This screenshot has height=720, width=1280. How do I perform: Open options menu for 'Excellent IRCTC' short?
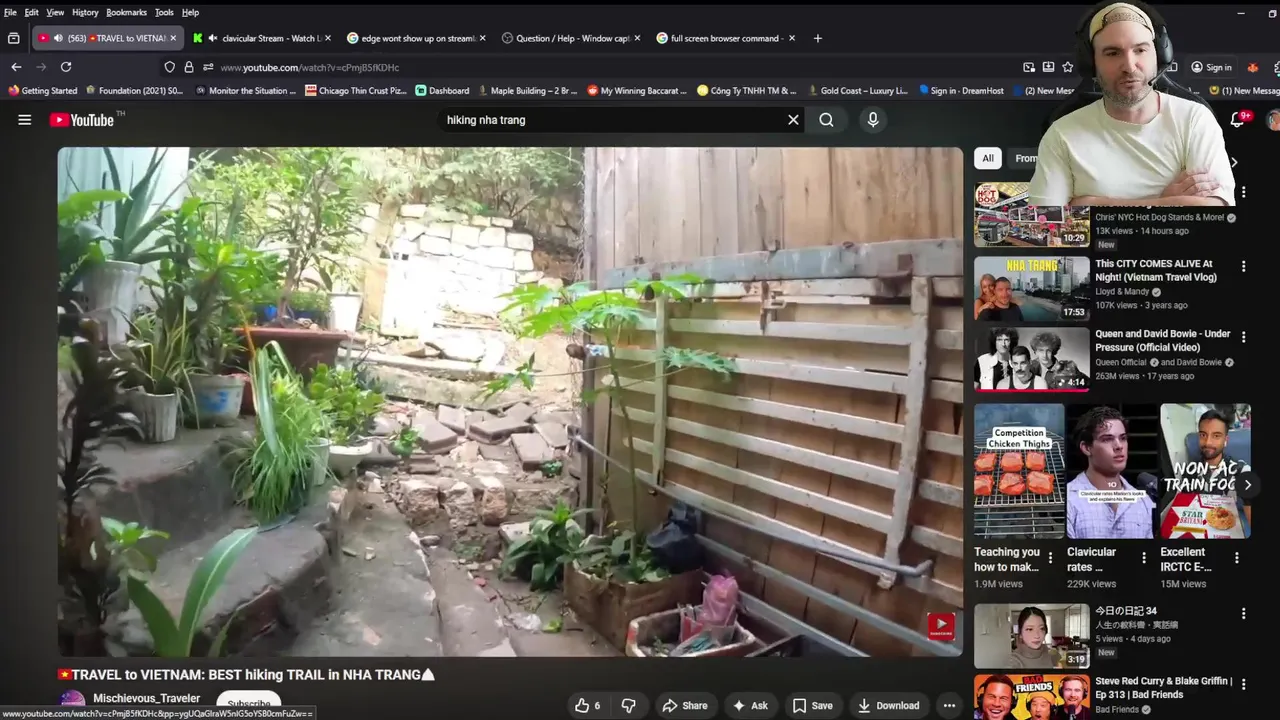click(x=1237, y=558)
